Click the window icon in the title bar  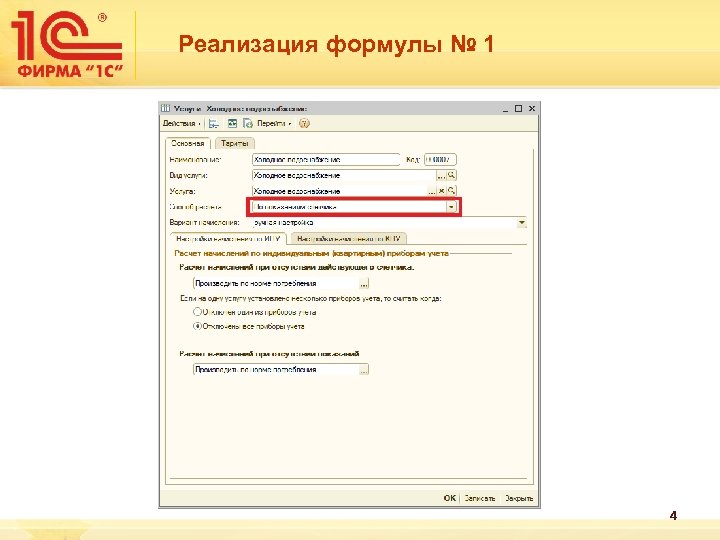tap(166, 108)
